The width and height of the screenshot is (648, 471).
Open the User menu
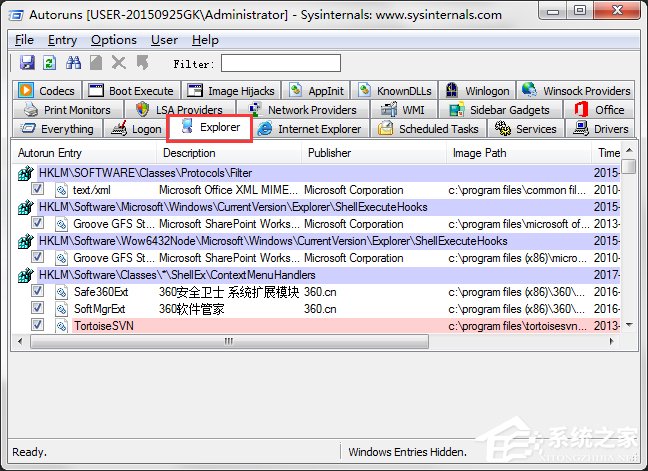(x=164, y=40)
